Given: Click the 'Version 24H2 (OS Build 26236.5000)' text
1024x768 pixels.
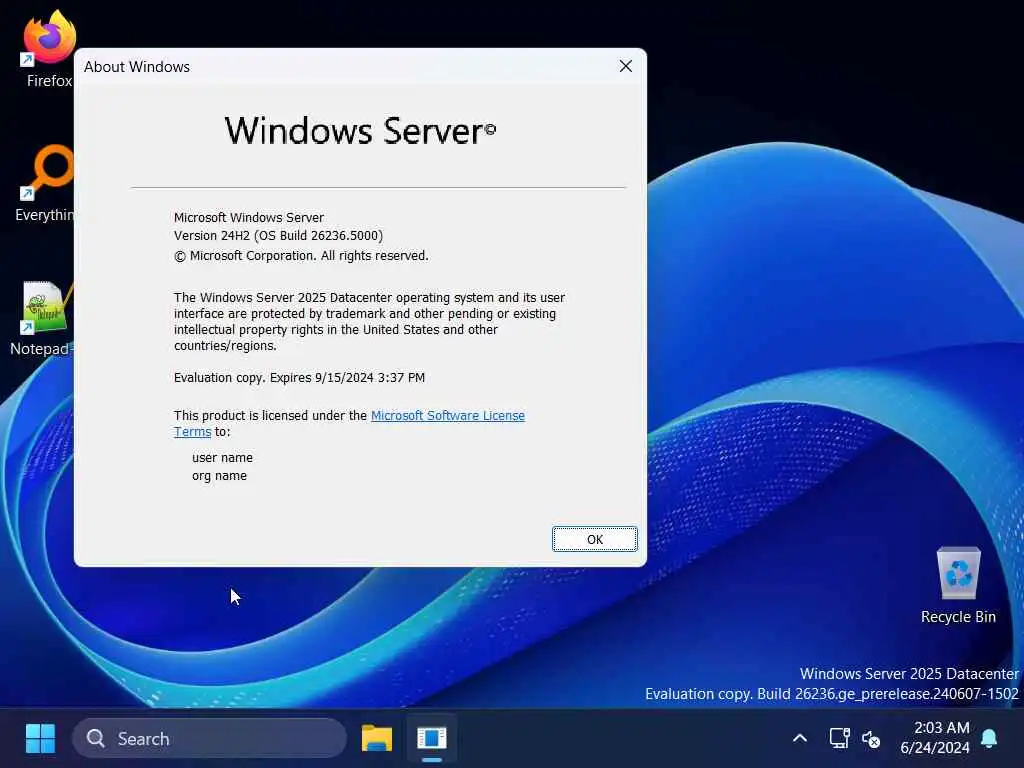Looking at the screenshot, I should [x=278, y=236].
